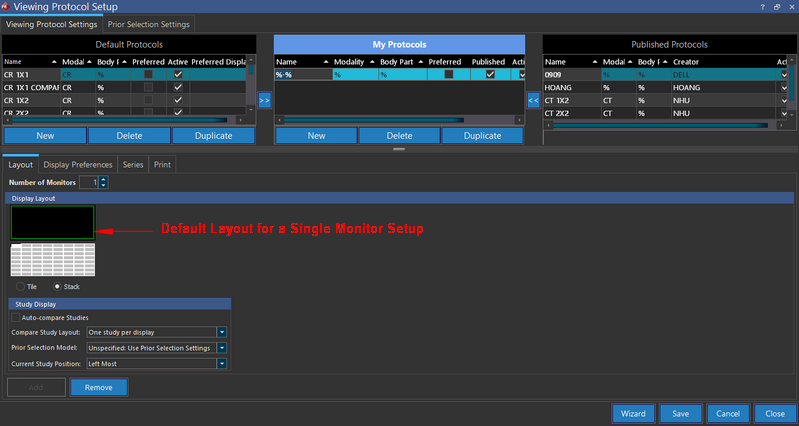Click the Number of Monitors spinner arrows

pos(103,183)
